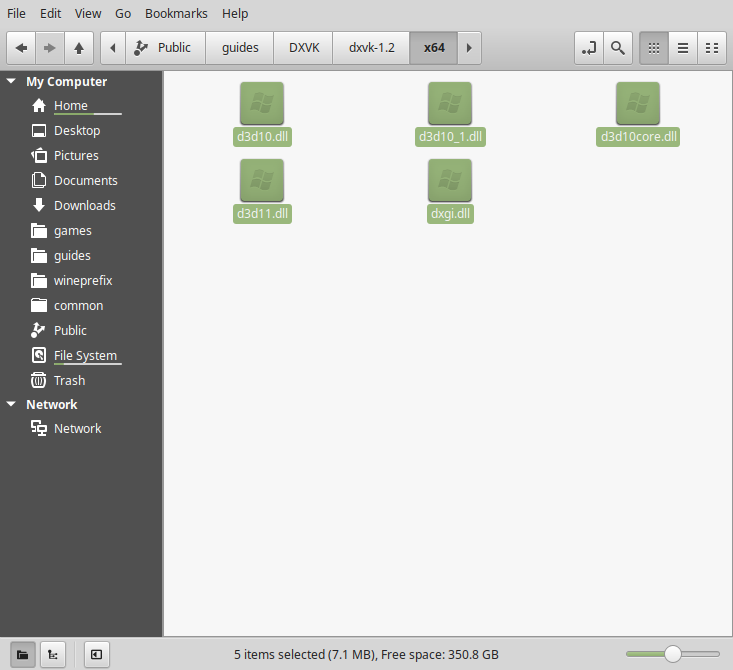Open the File menu
The width and height of the screenshot is (733, 670).
[16, 14]
